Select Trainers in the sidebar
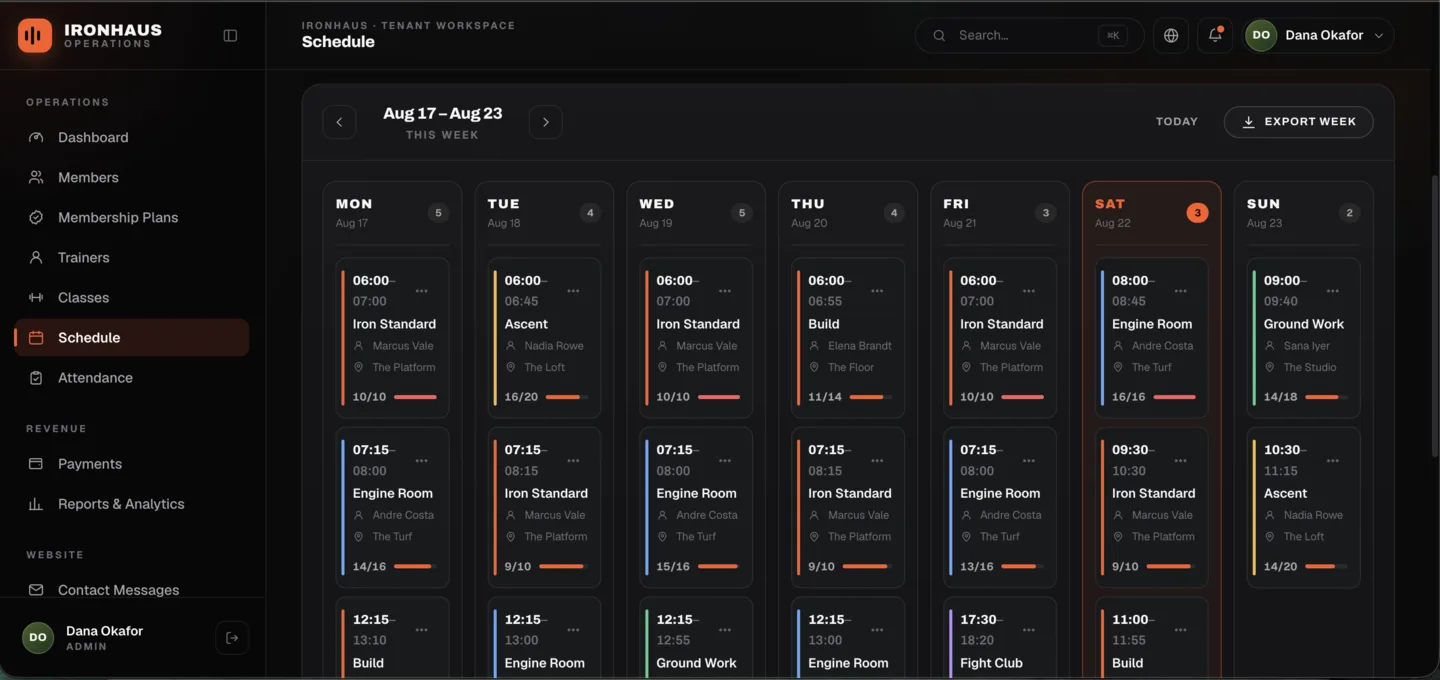1440x680 pixels. pos(131,257)
